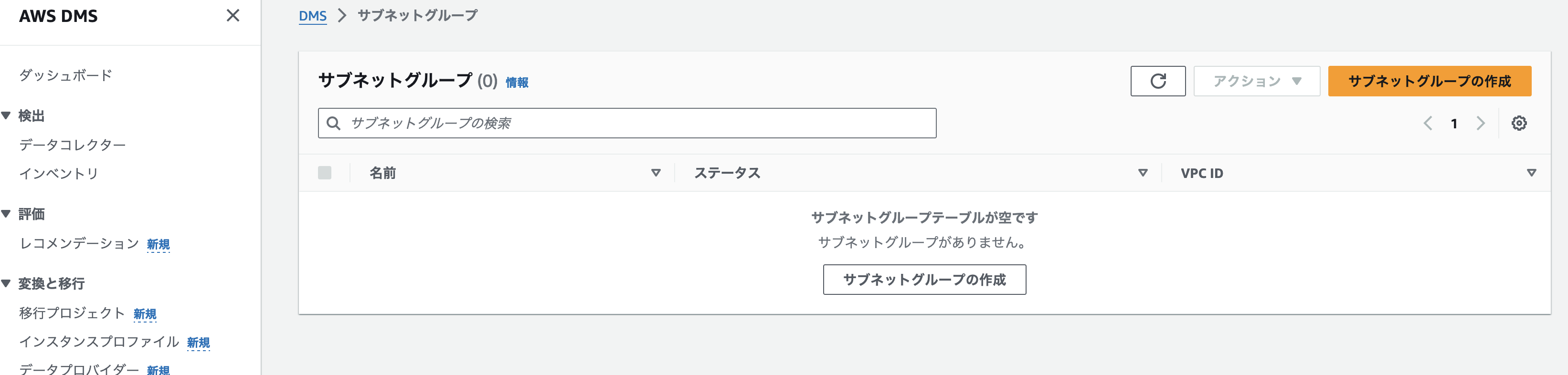This screenshot has width=1568, height=375.
Task: Sort by 名前 column arrow
Action: [x=656, y=173]
